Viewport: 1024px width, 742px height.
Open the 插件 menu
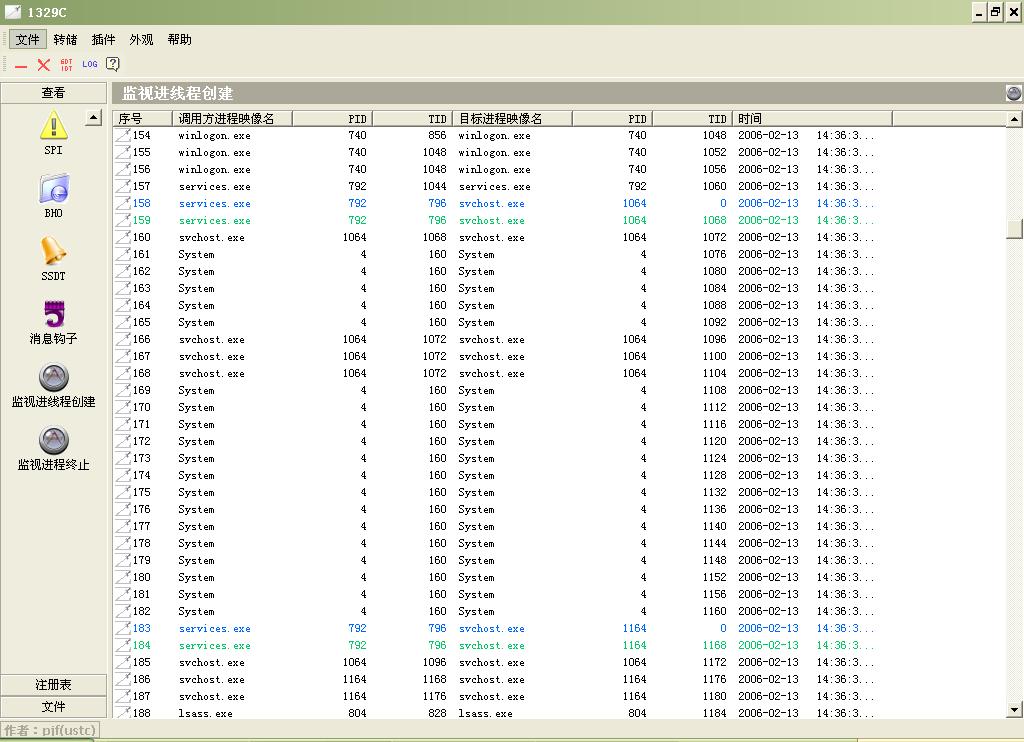(x=103, y=40)
